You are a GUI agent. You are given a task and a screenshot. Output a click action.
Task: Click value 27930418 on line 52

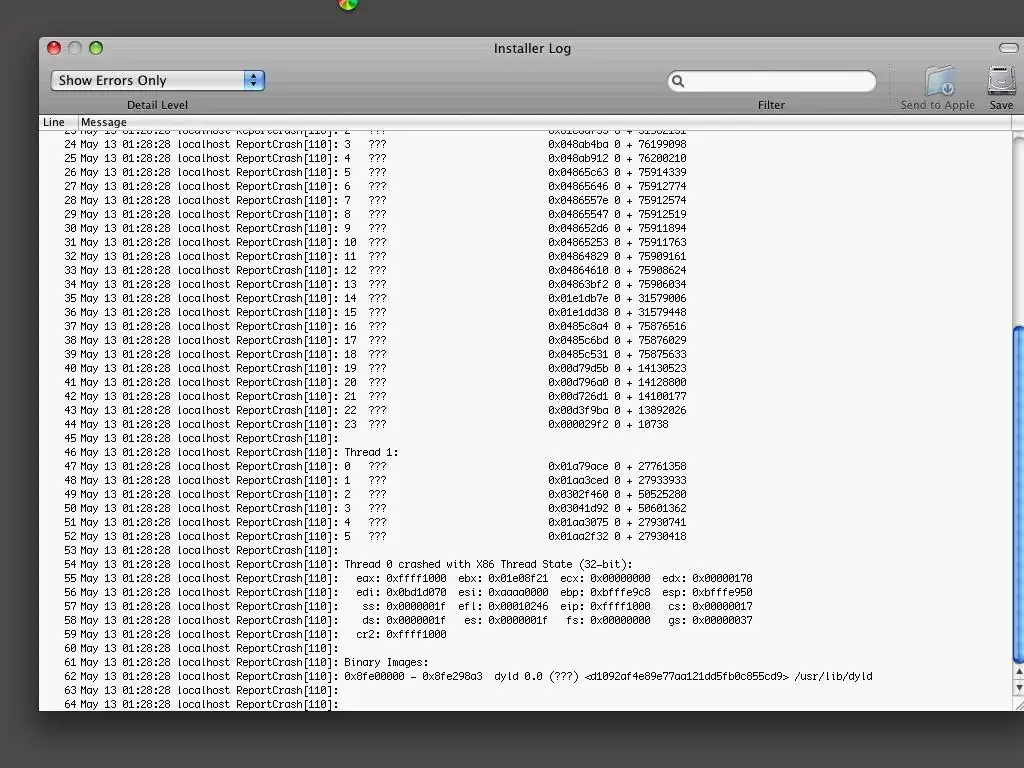(x=662, y=537)
